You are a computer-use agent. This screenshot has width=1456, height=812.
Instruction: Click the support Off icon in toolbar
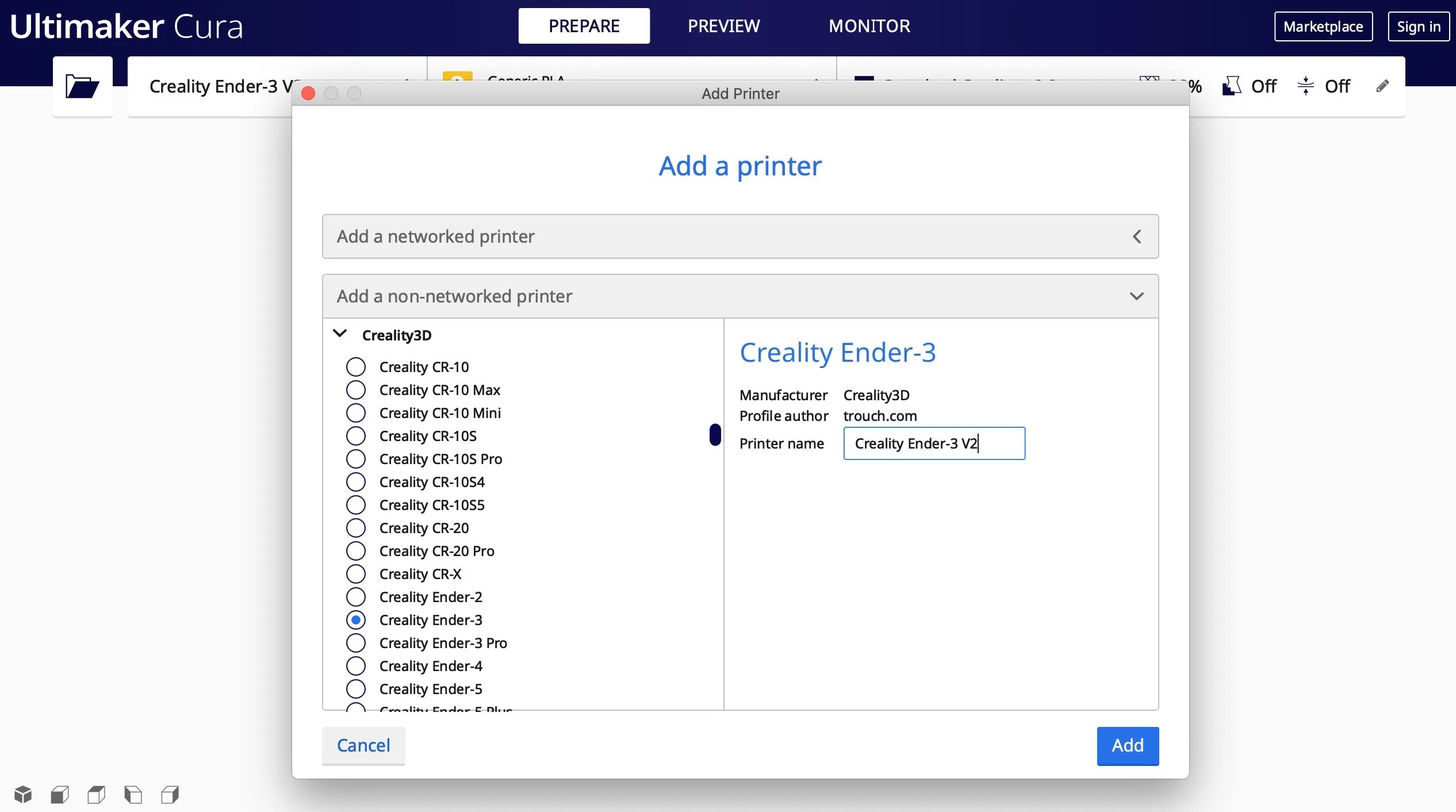[x=1232, y=86]
